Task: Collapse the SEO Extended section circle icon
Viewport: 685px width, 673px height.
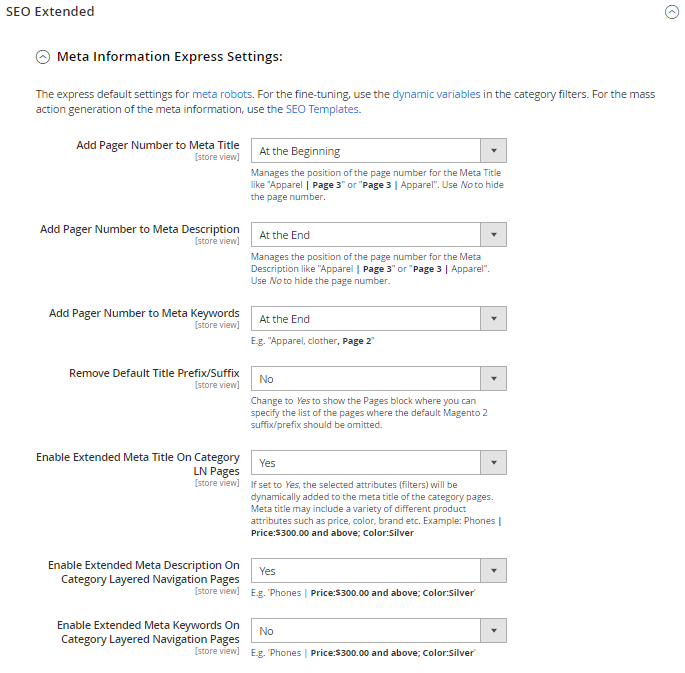Action: (671, 13)
